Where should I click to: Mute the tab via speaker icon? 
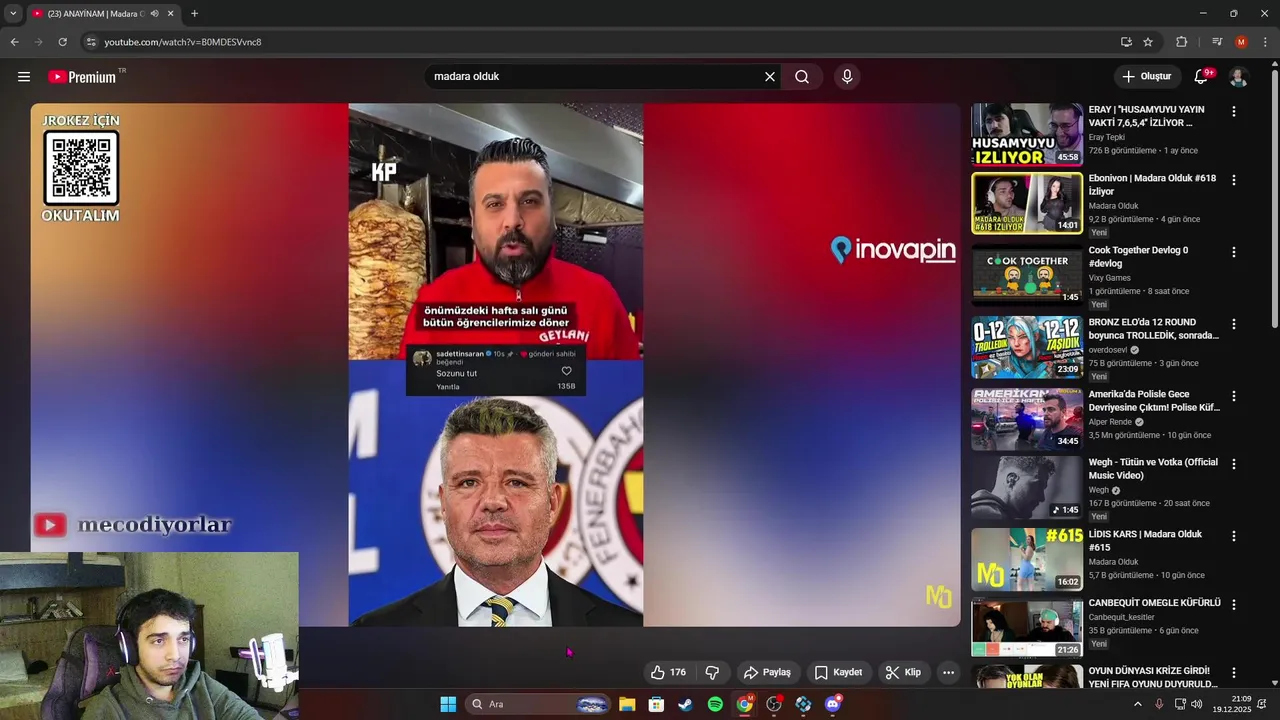pyautogui.click(x=155, y=14)
